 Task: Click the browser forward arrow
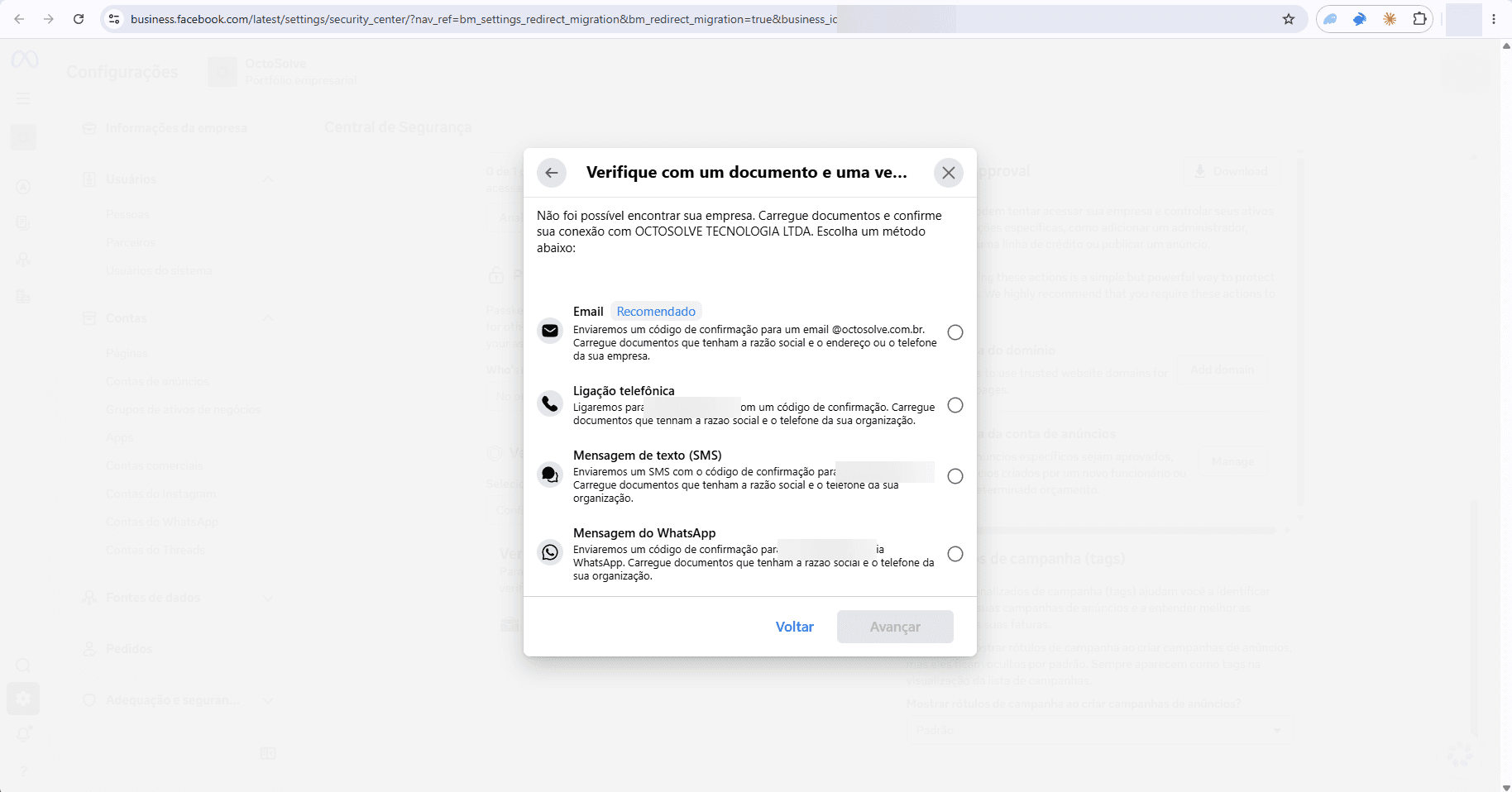coord(49,19)
